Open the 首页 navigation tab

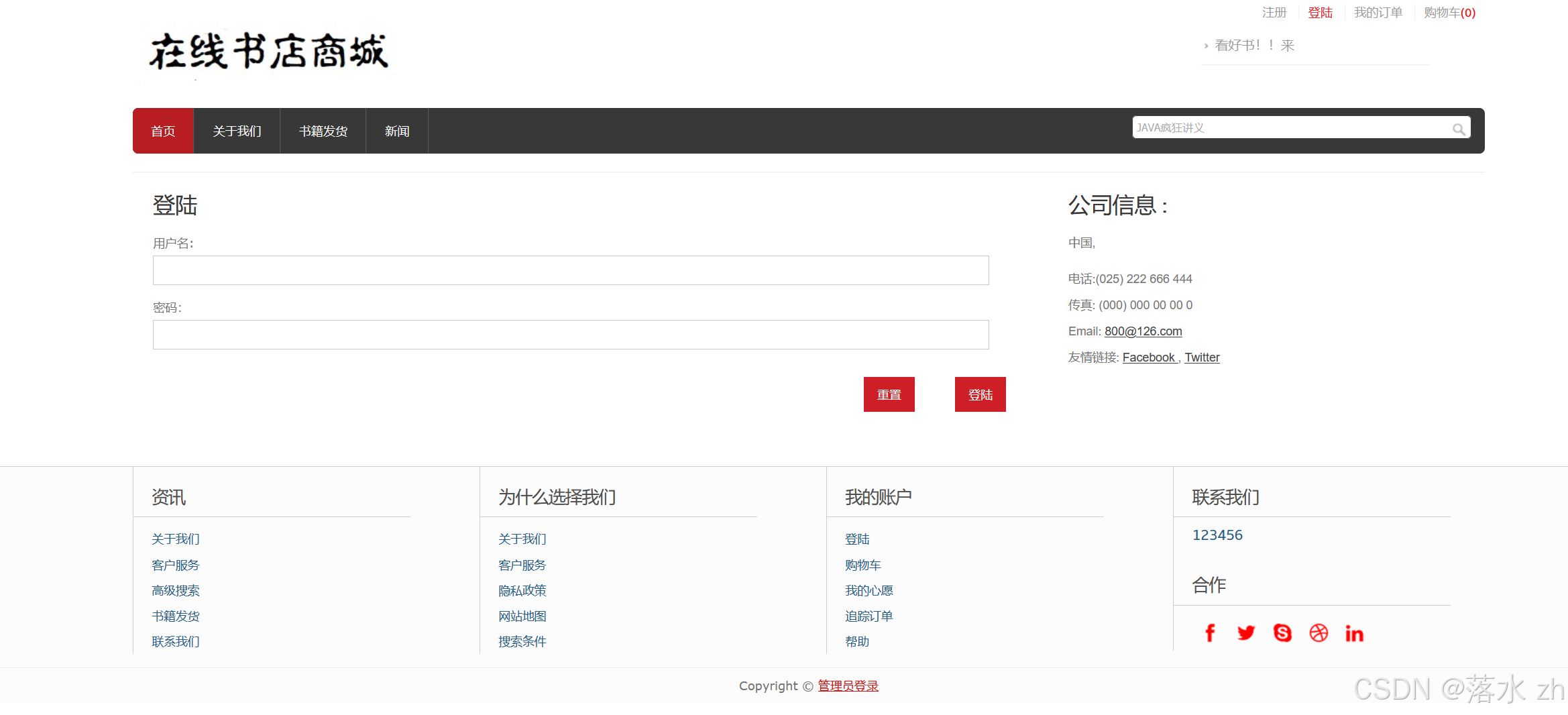163,131
